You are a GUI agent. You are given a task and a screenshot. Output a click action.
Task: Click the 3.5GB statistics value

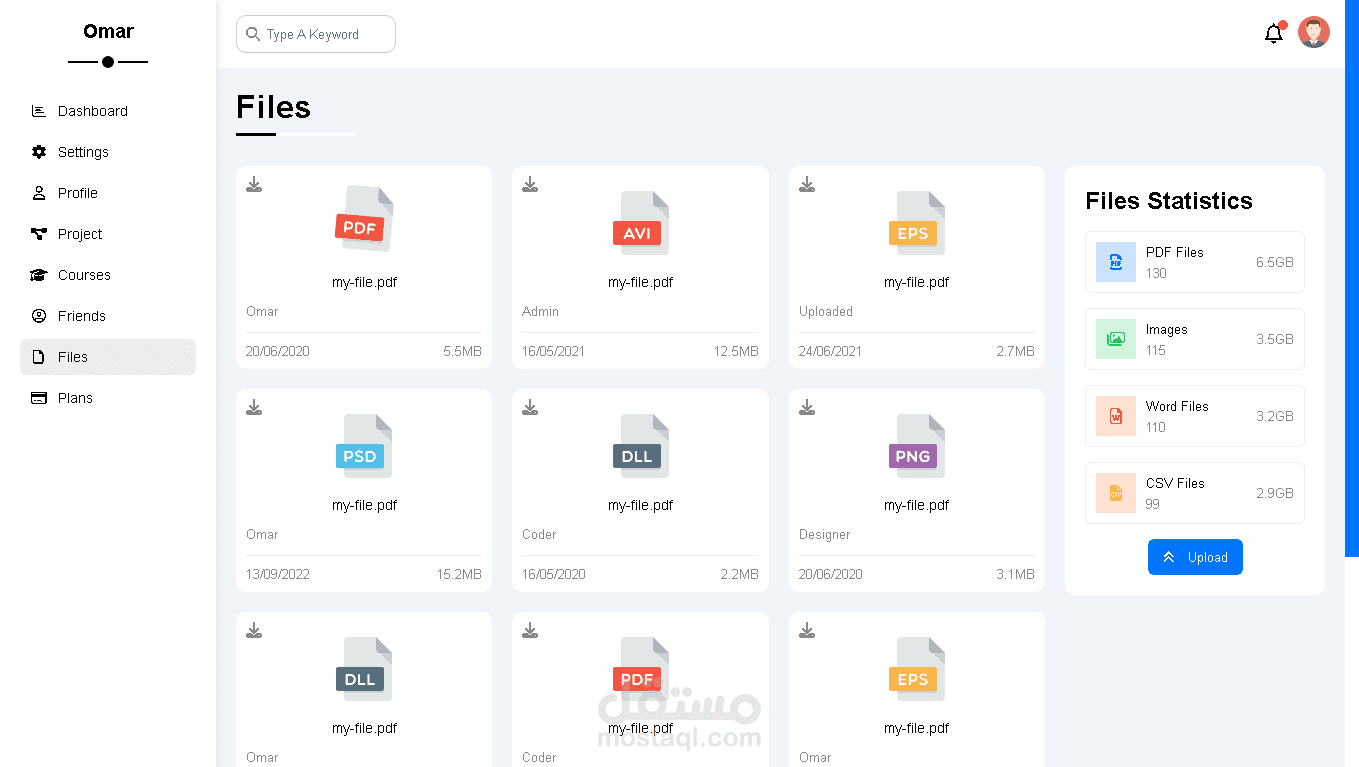(x=1275, y=339)
